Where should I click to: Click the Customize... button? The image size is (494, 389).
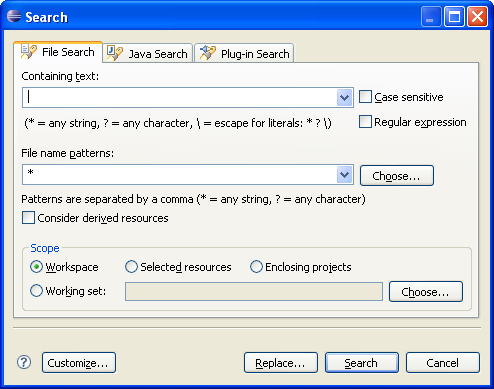point(79,363)
